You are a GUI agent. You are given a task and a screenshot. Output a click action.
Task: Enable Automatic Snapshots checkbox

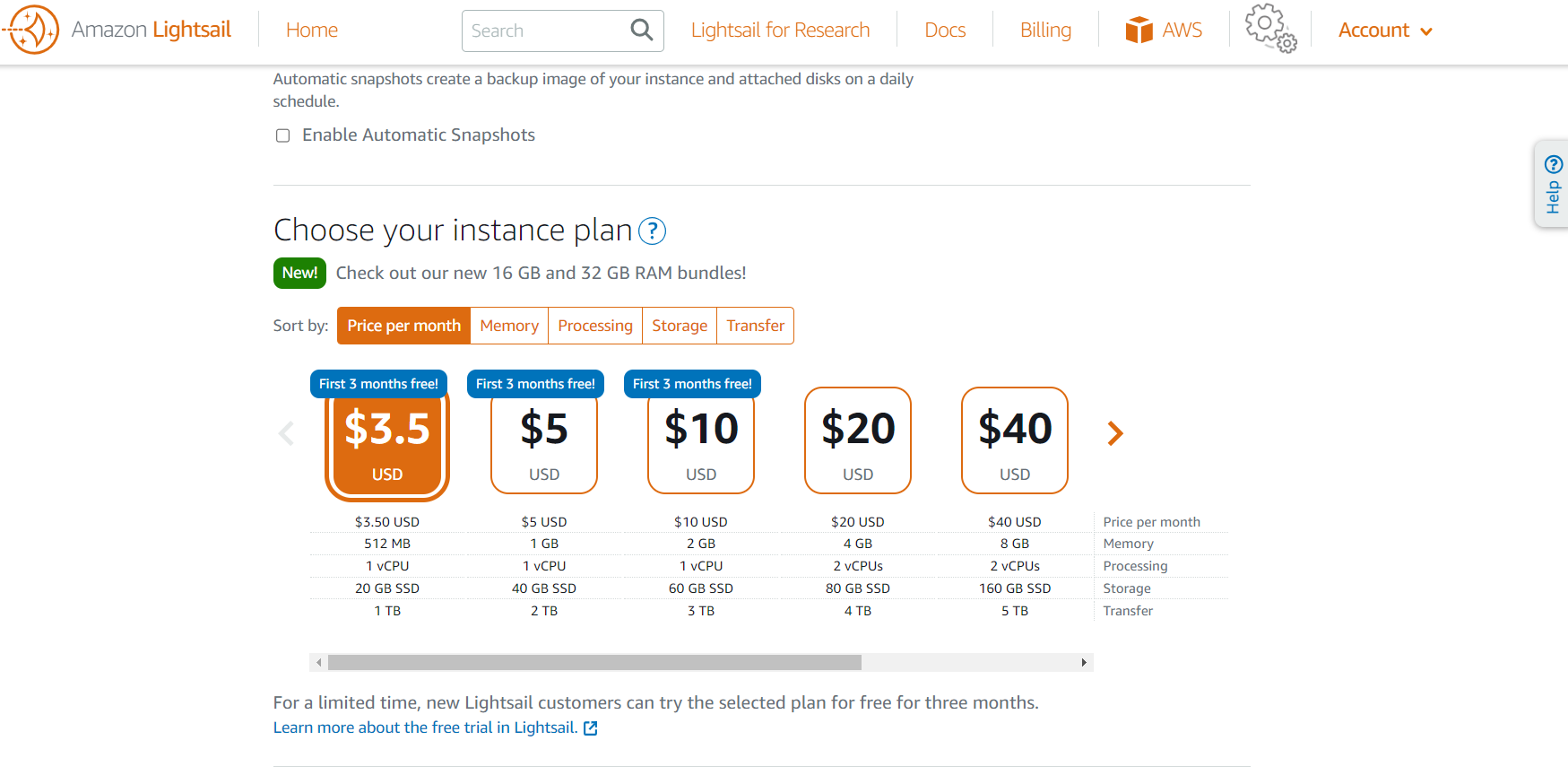pos(283,135)
